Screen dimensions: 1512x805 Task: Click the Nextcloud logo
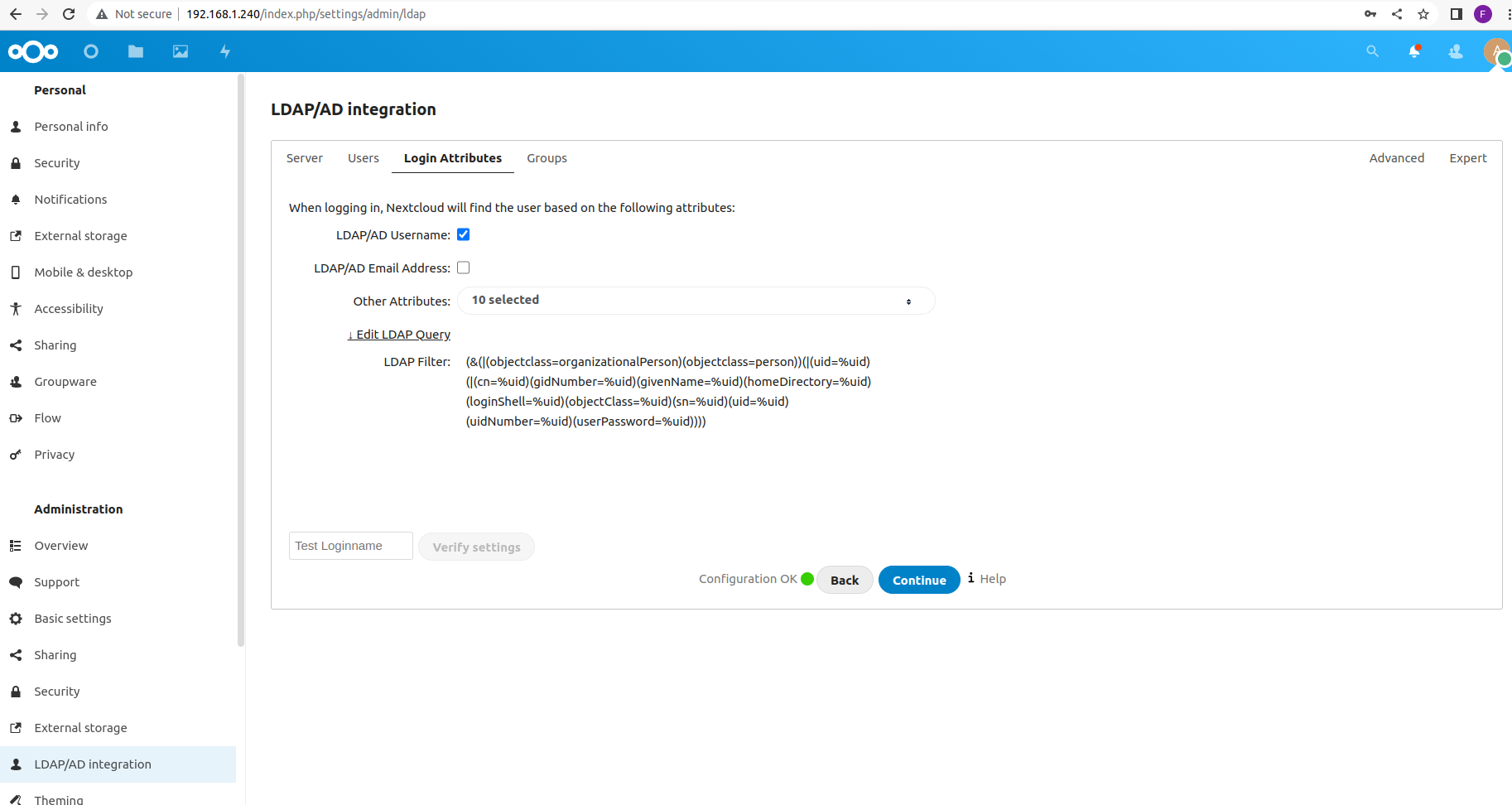click(x=33, y=51)
